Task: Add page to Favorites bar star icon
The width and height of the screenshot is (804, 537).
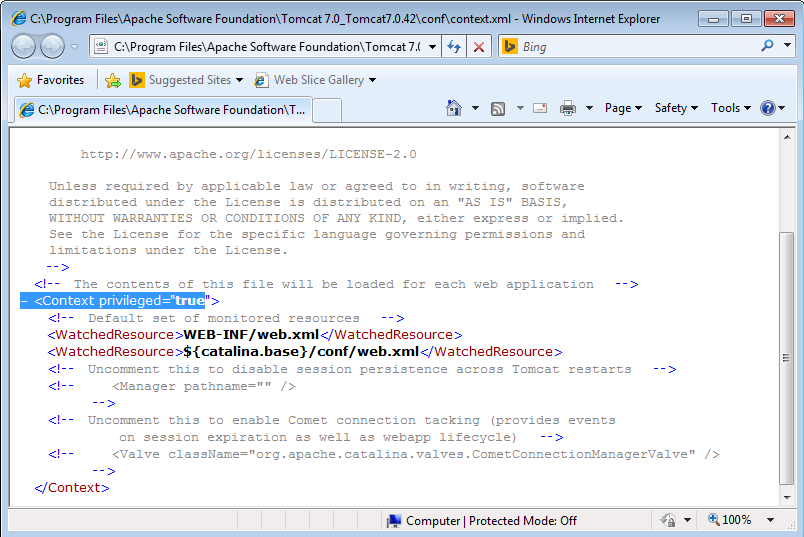Action: [113, 80]
